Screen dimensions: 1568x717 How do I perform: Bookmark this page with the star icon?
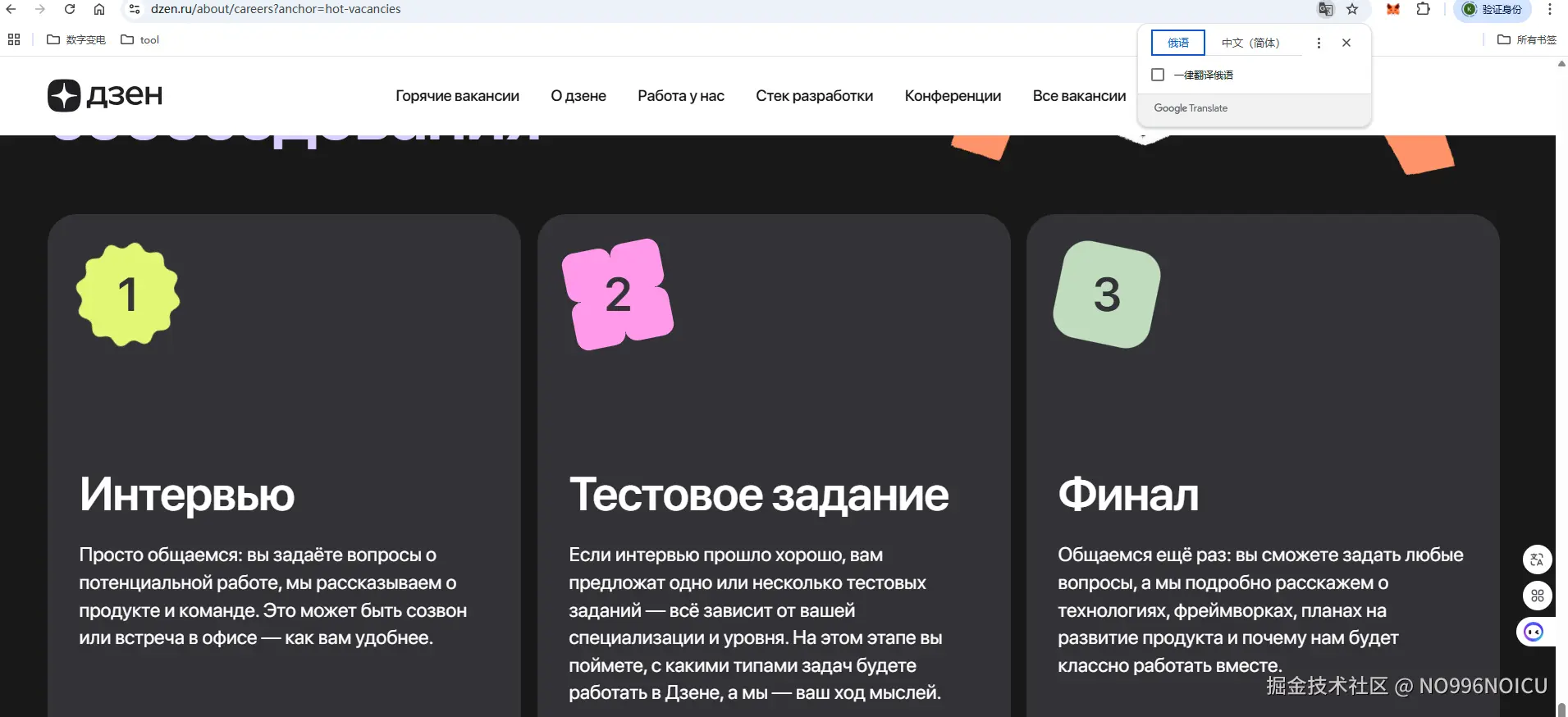[x=1352, y=9]
